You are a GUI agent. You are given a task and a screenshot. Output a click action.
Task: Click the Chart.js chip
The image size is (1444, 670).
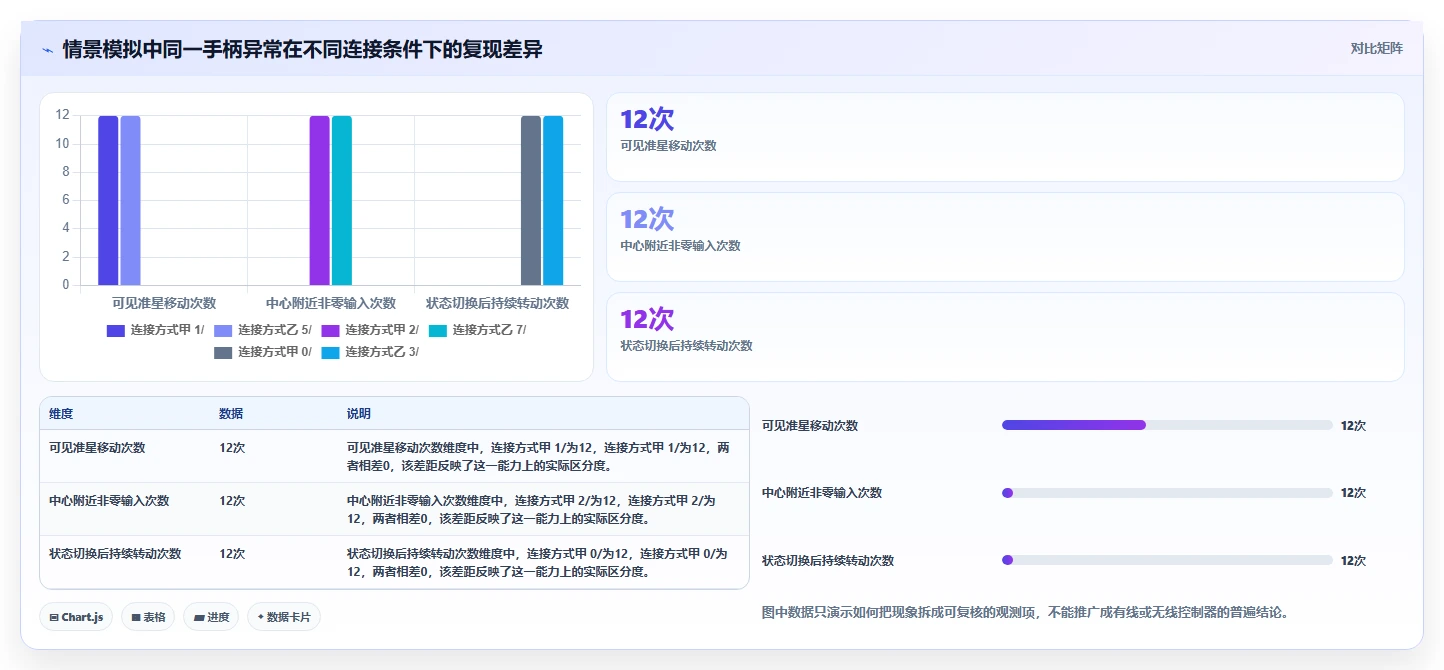coord(76,617)
